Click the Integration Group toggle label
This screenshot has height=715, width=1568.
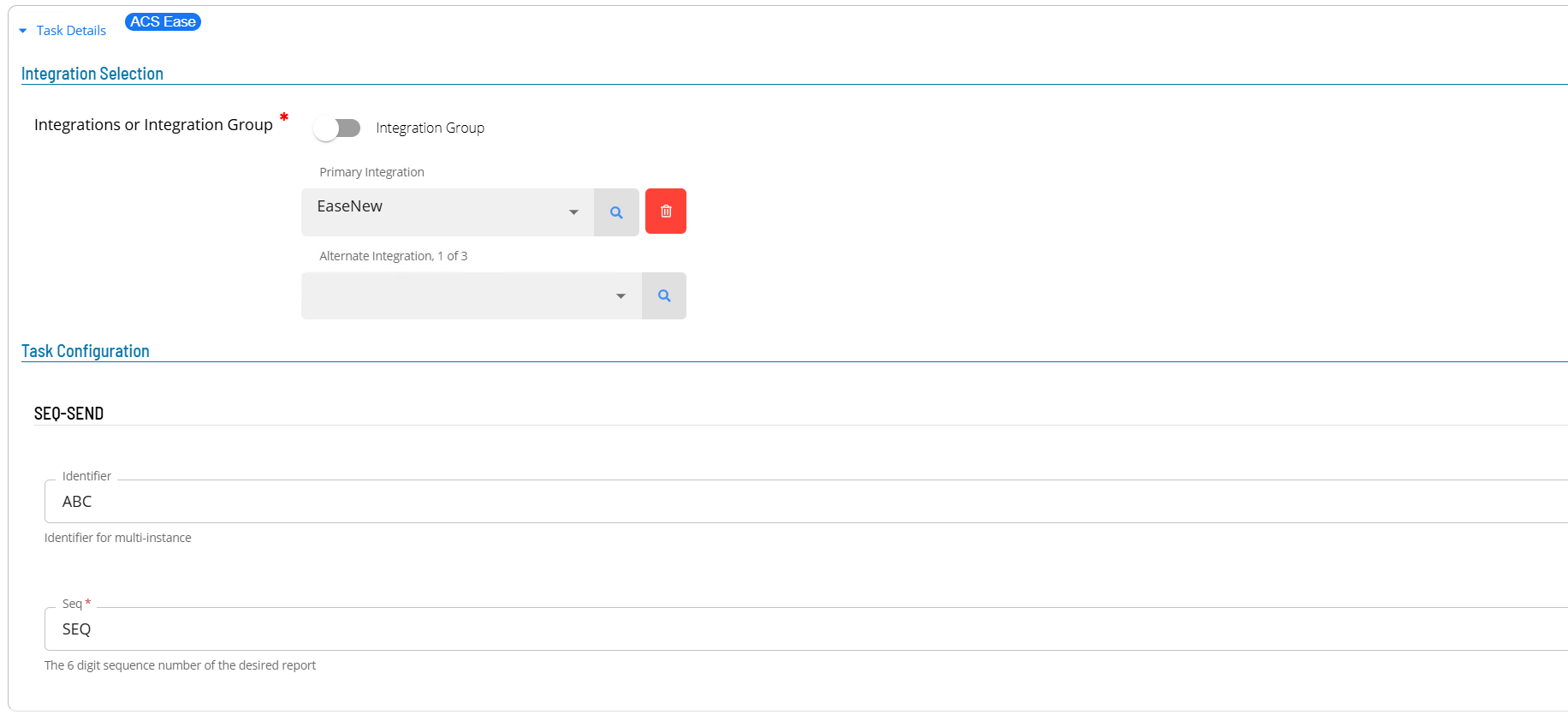(x=430, y=128)
